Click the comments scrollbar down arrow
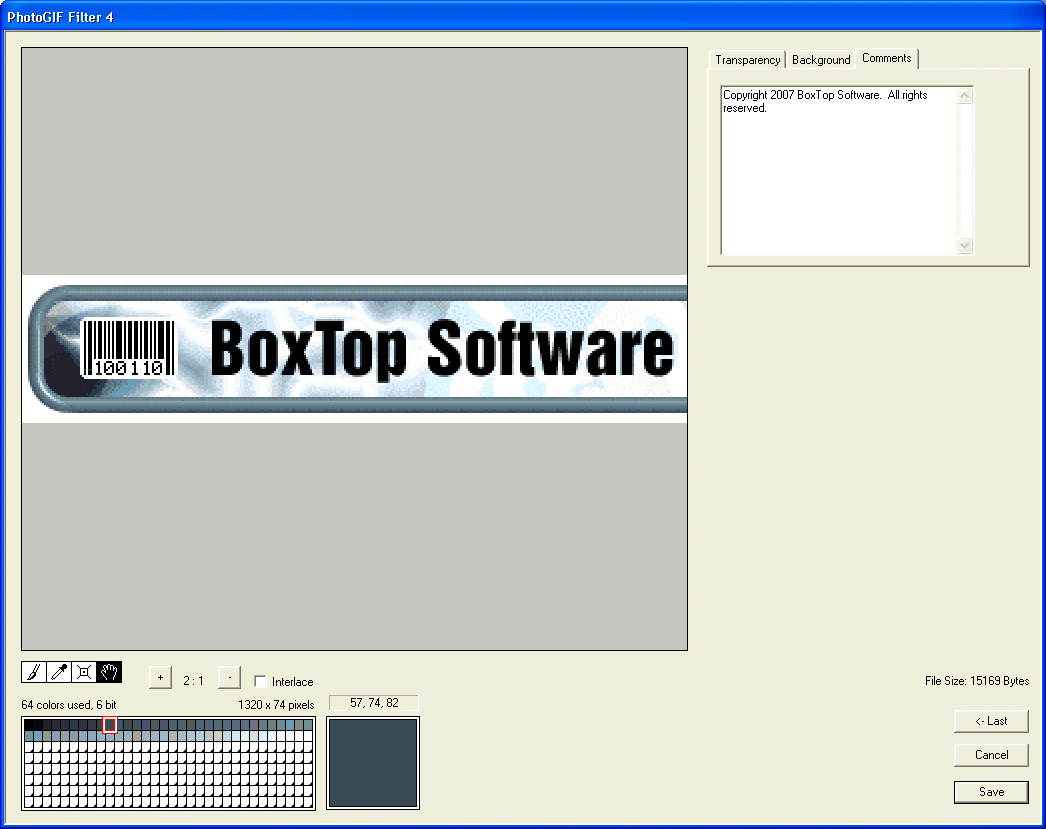 pyautogui.click(x=965, y=245)
